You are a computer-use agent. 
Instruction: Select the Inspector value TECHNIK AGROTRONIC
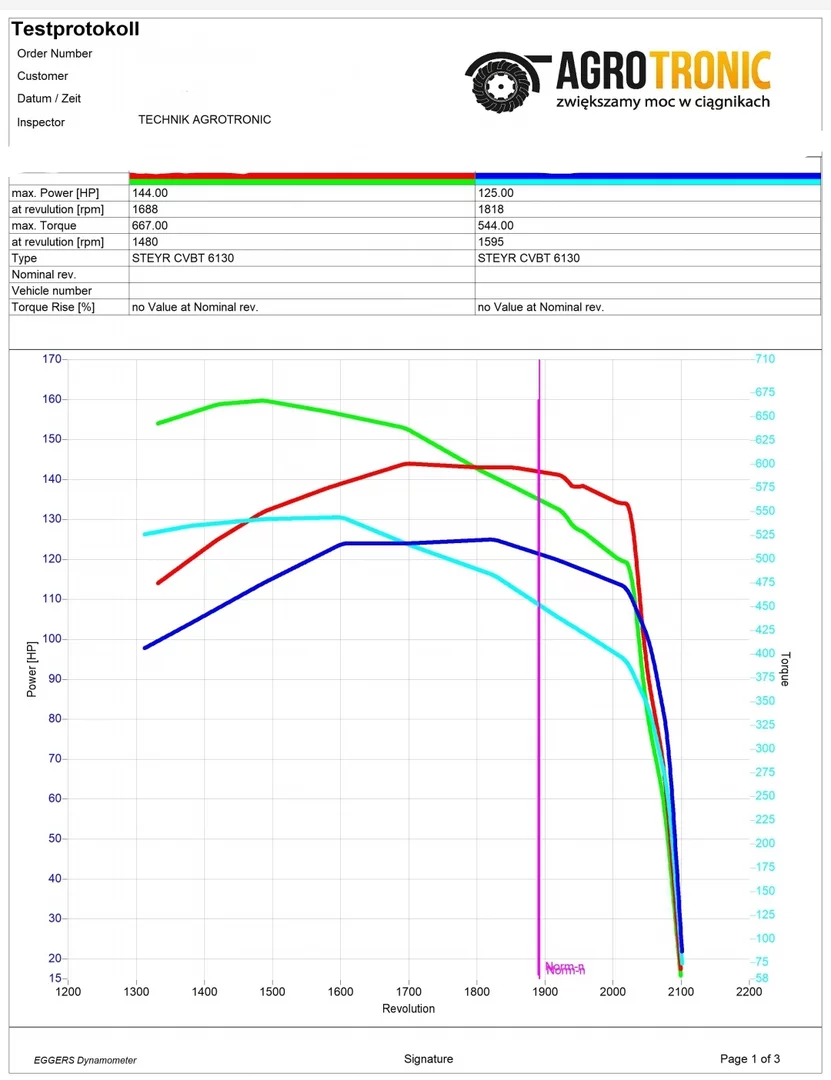[x=204, y=120]
